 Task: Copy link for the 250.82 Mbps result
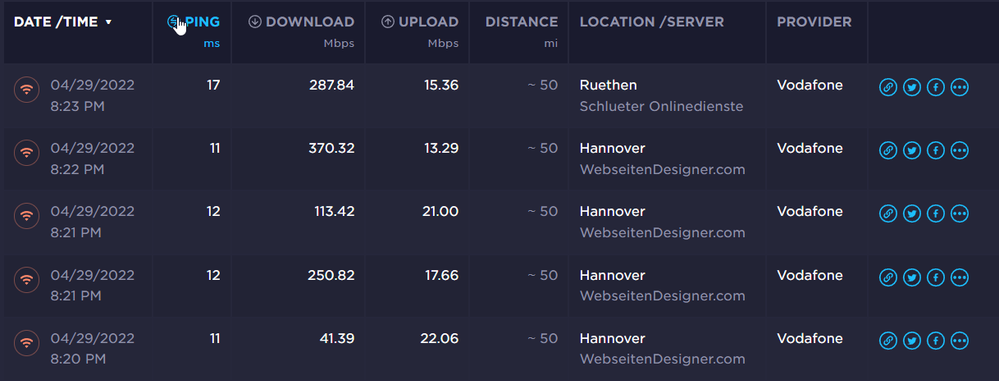tap(888, 277)
